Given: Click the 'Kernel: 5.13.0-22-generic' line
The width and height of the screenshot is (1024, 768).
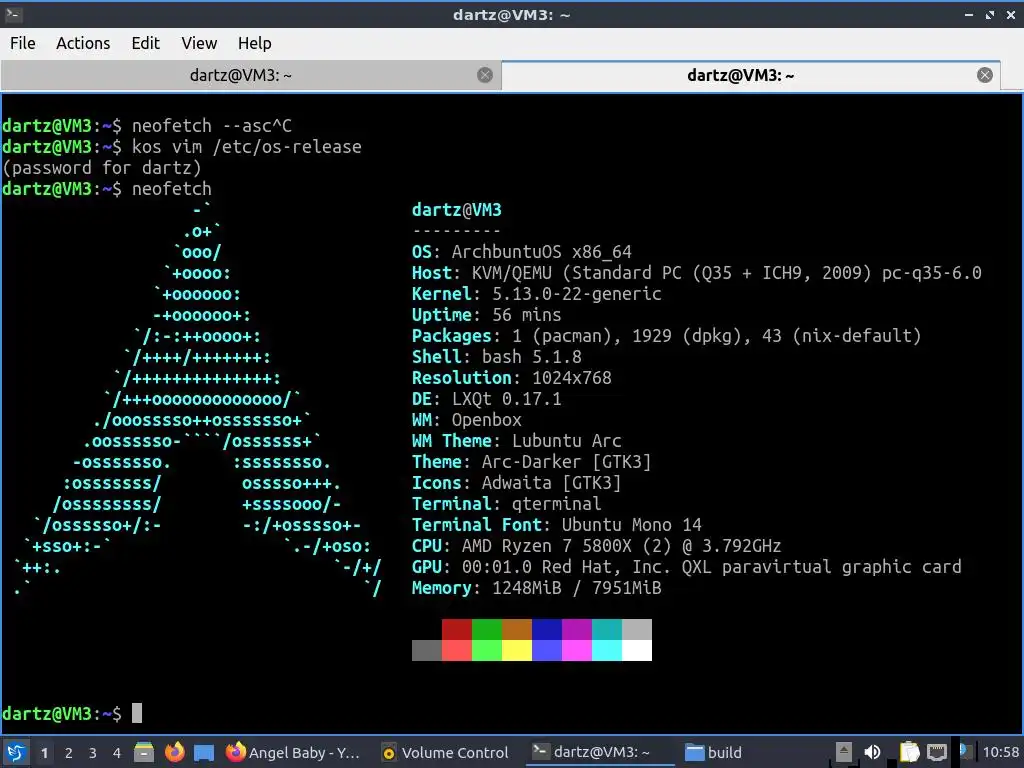Looking at the screenshot, I should pos(536,294).
